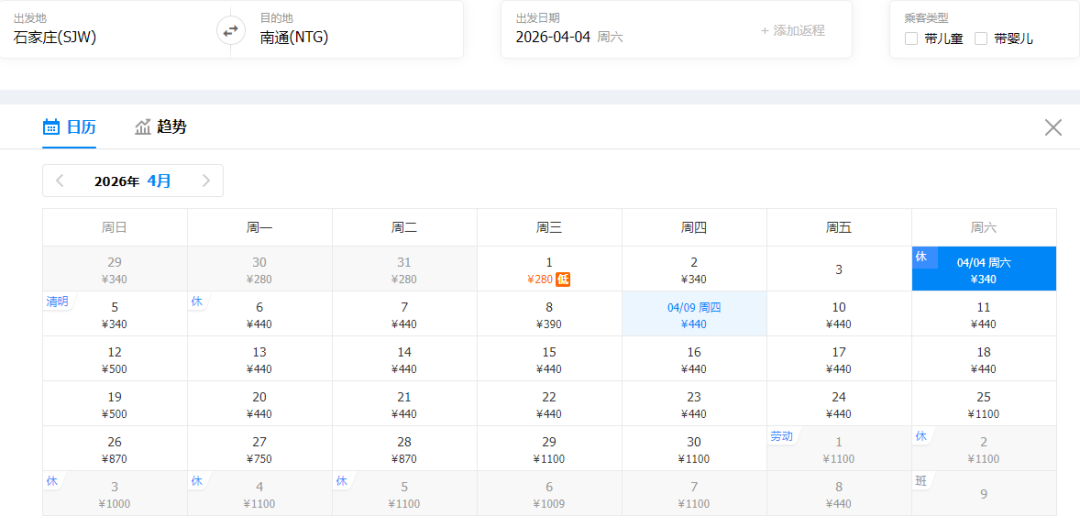The image size is (1080, 527).
Task: Select April 16 date cell
Action: point(694,358)
